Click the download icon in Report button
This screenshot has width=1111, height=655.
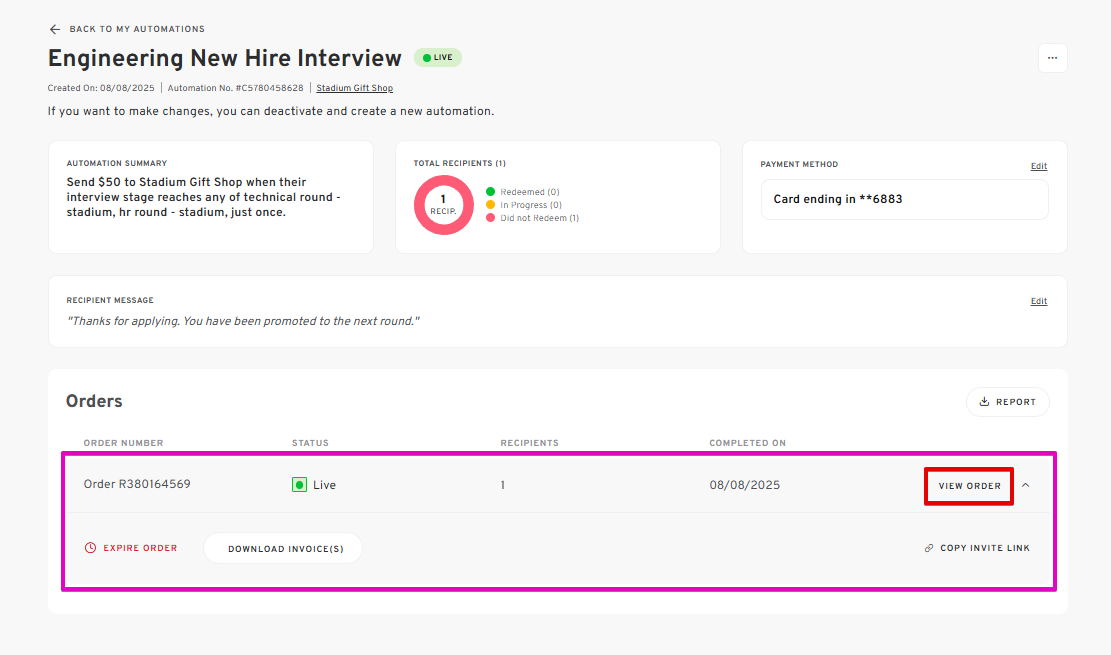tap(984, 402)
